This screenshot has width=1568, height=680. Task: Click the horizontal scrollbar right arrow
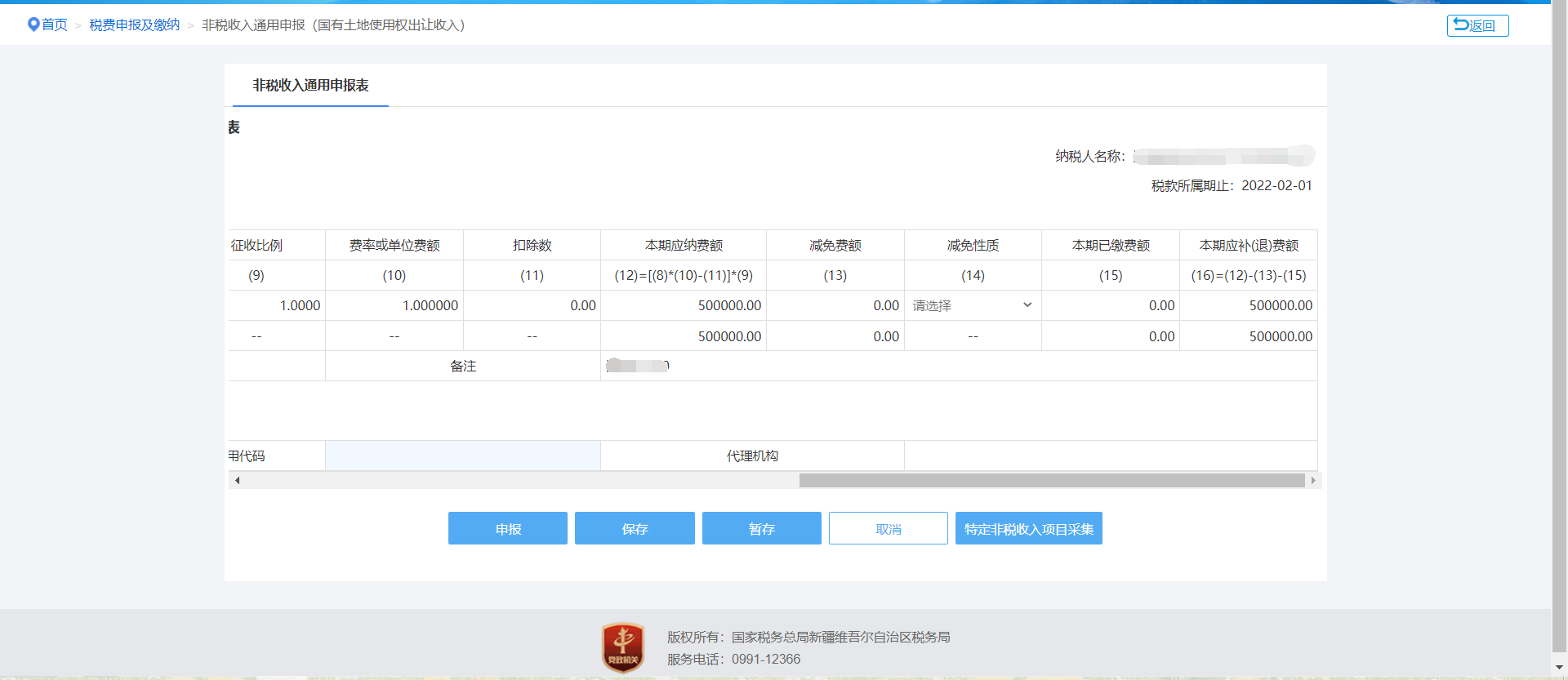pyautogui.click(x=1313, y=480)
